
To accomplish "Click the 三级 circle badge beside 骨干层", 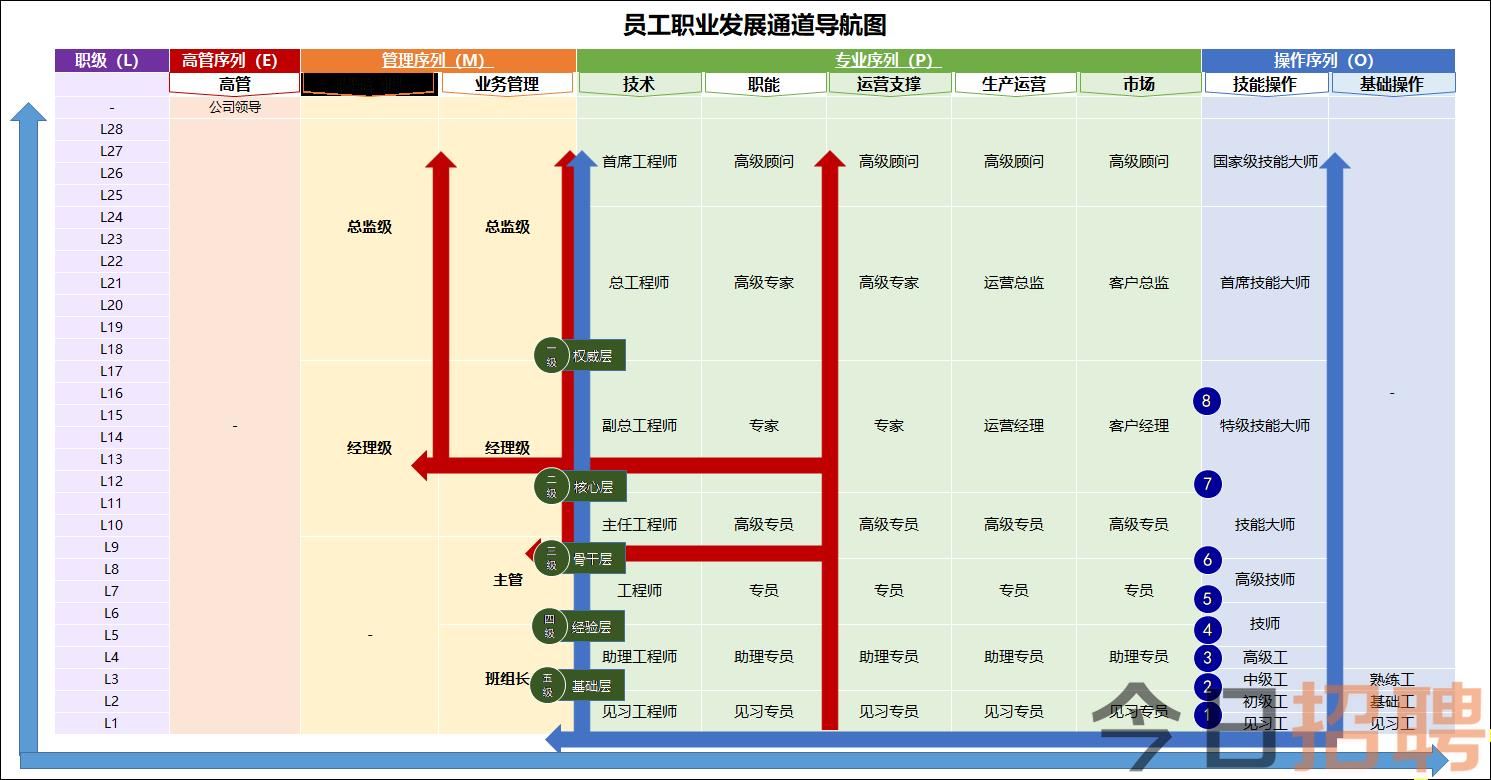I will coord(551,558).
